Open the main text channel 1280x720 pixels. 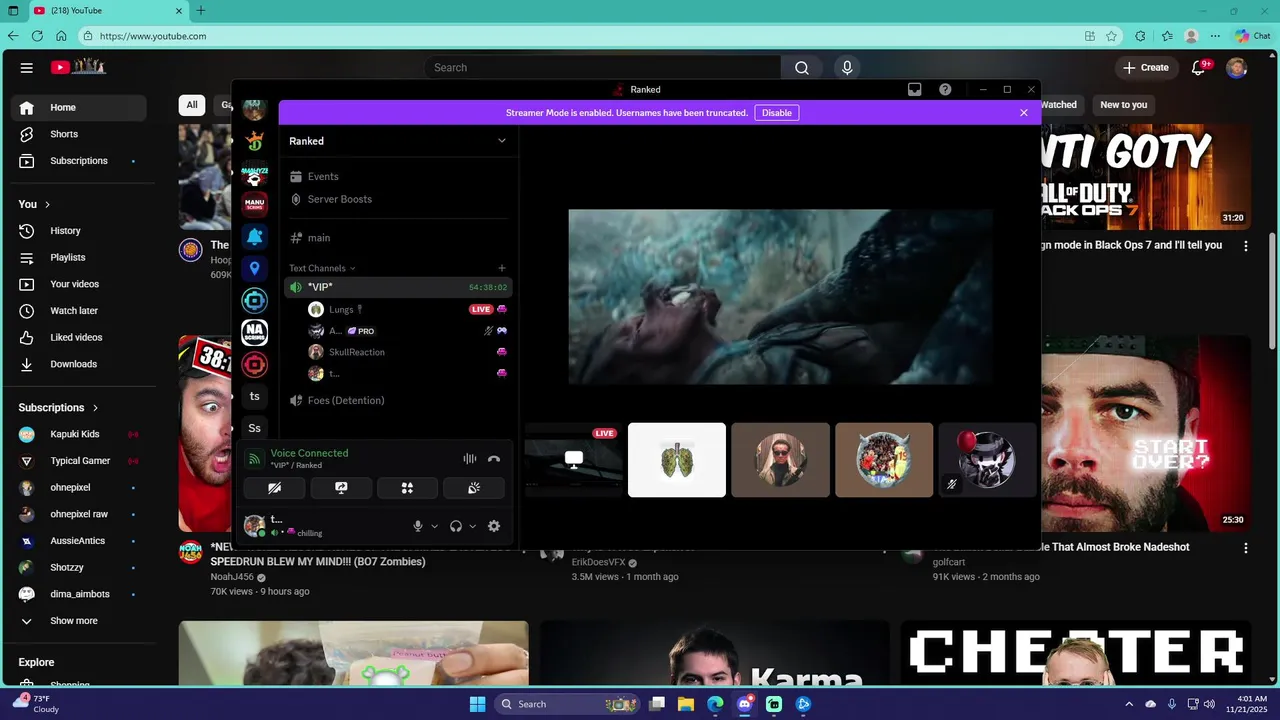click(x=398, y=238)
